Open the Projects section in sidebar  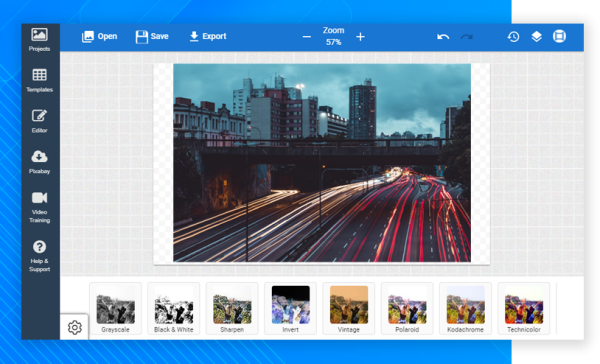(x=39, y=40)
